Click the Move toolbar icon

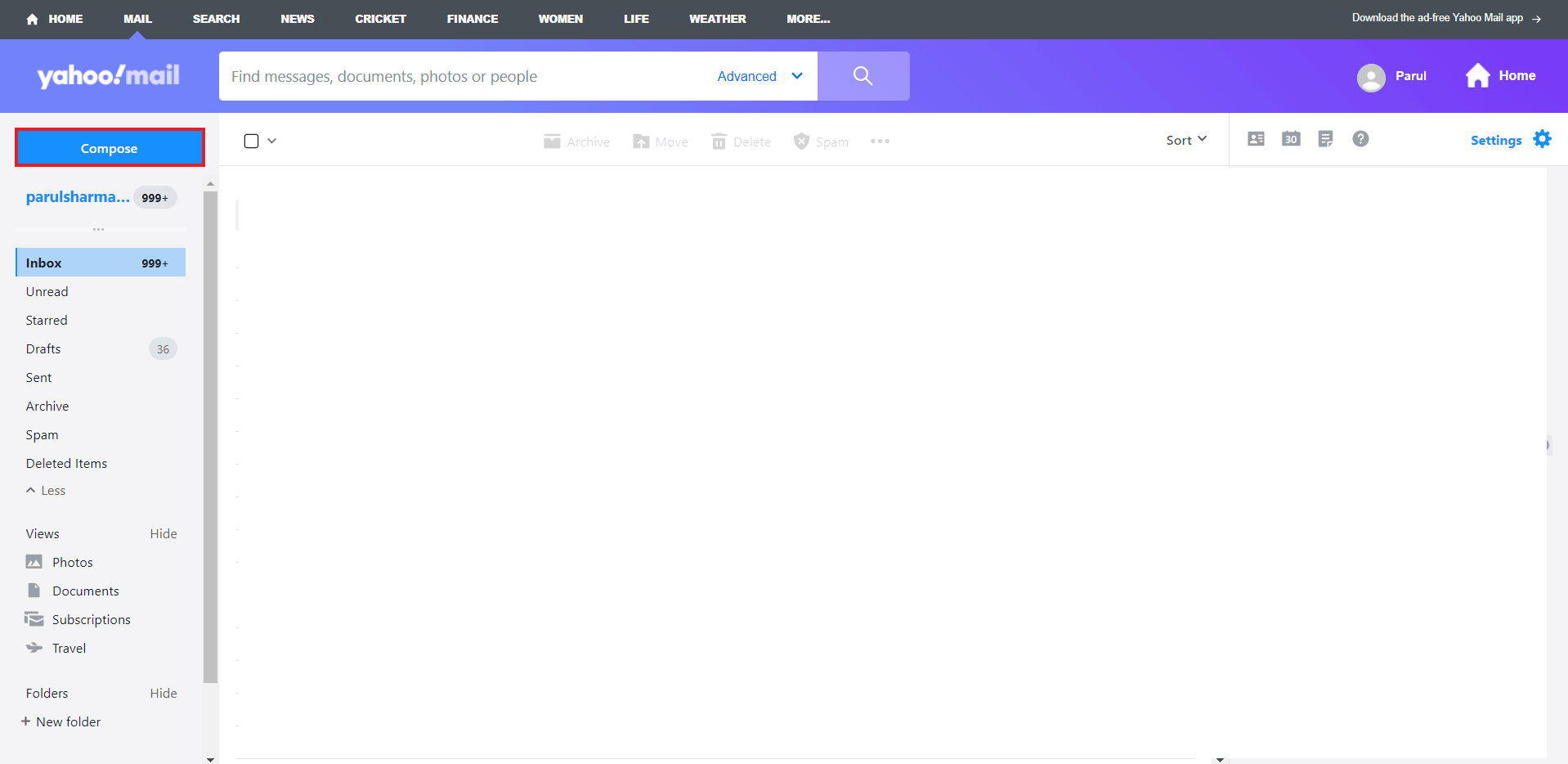[x=641, y=142]
